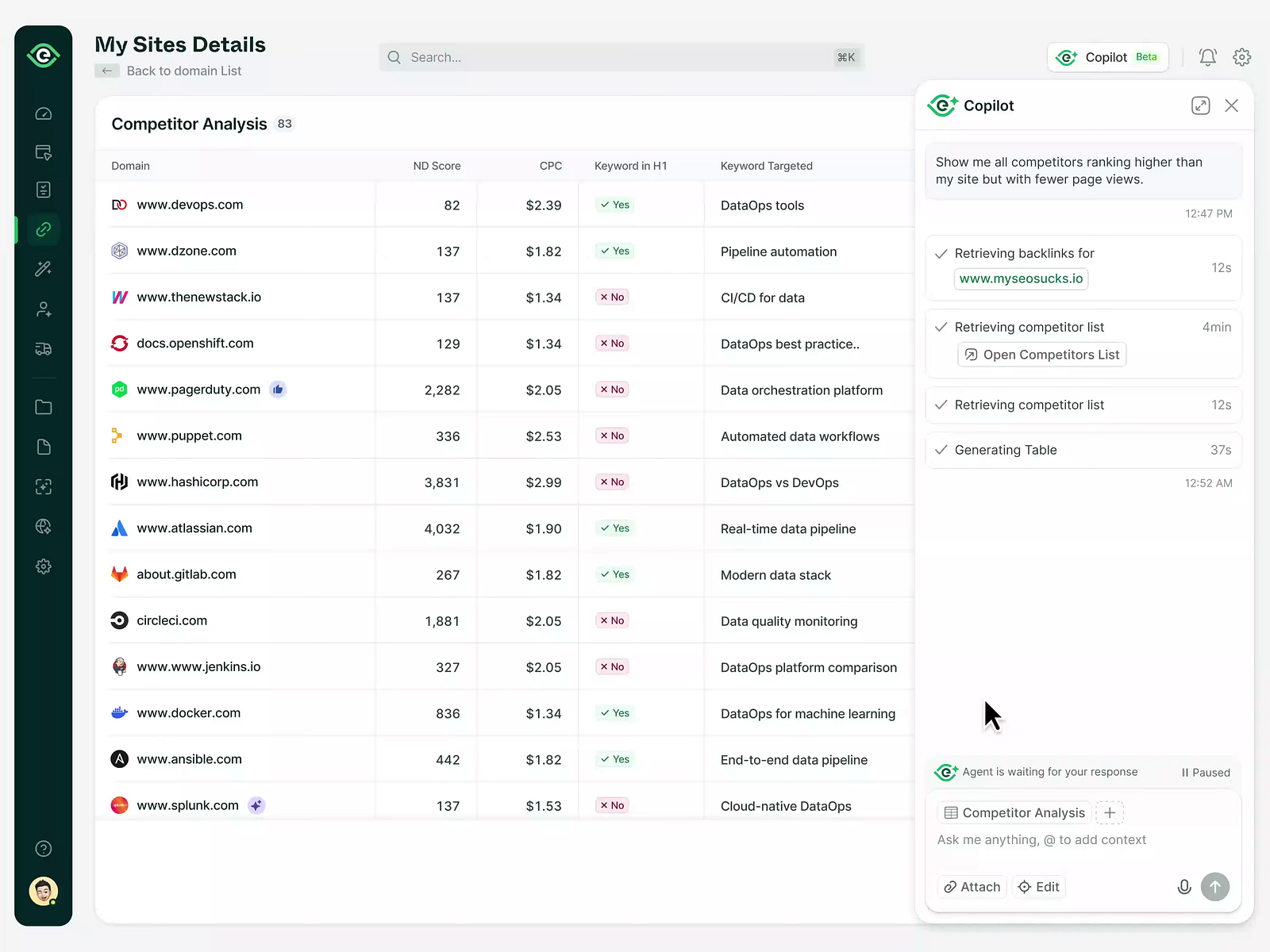Click Back to domain List link
Image resolution: width=1270 pixels, height=952 pixels.
click(184, 71)
